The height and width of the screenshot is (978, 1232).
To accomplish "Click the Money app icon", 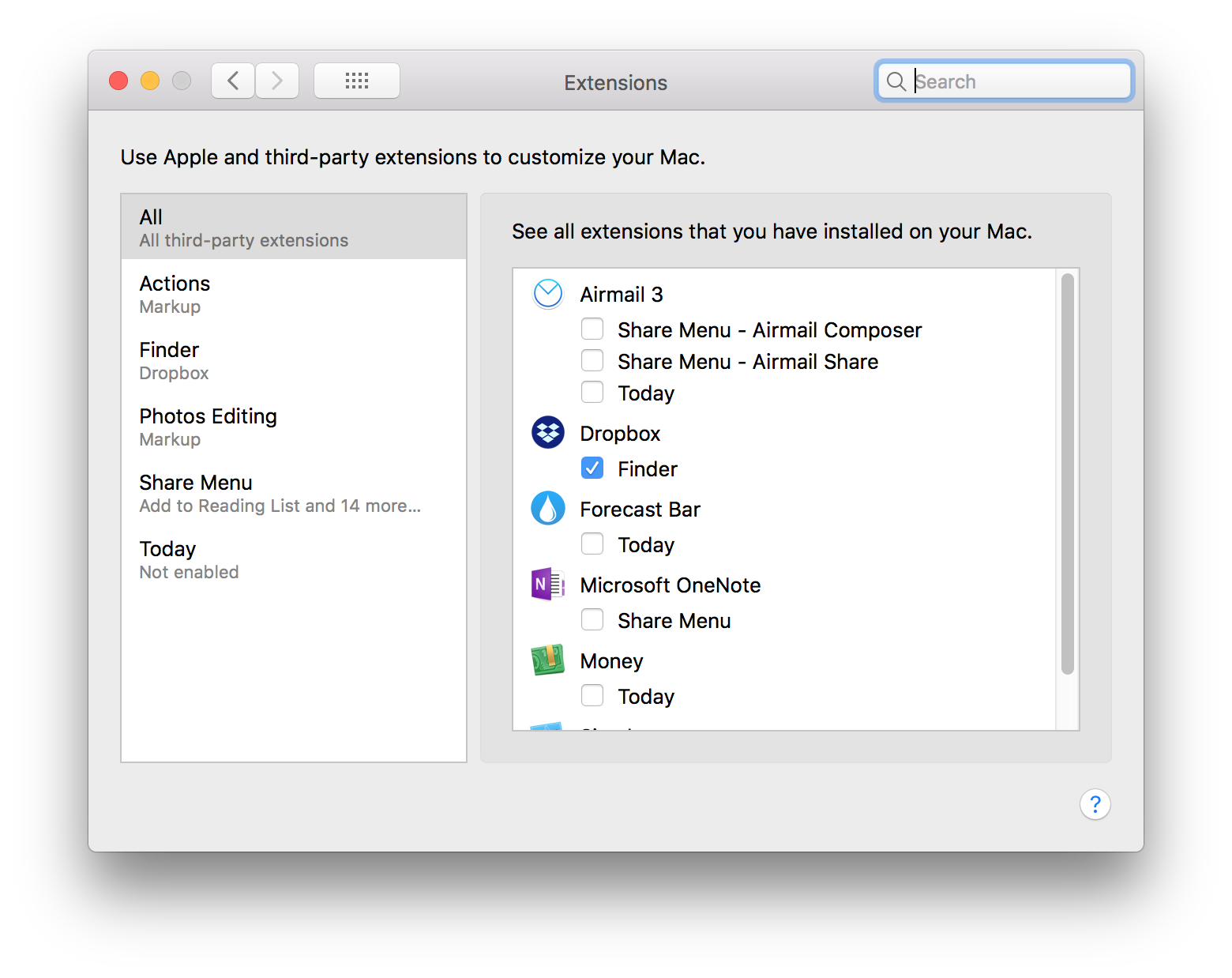I will click(547, 660).
